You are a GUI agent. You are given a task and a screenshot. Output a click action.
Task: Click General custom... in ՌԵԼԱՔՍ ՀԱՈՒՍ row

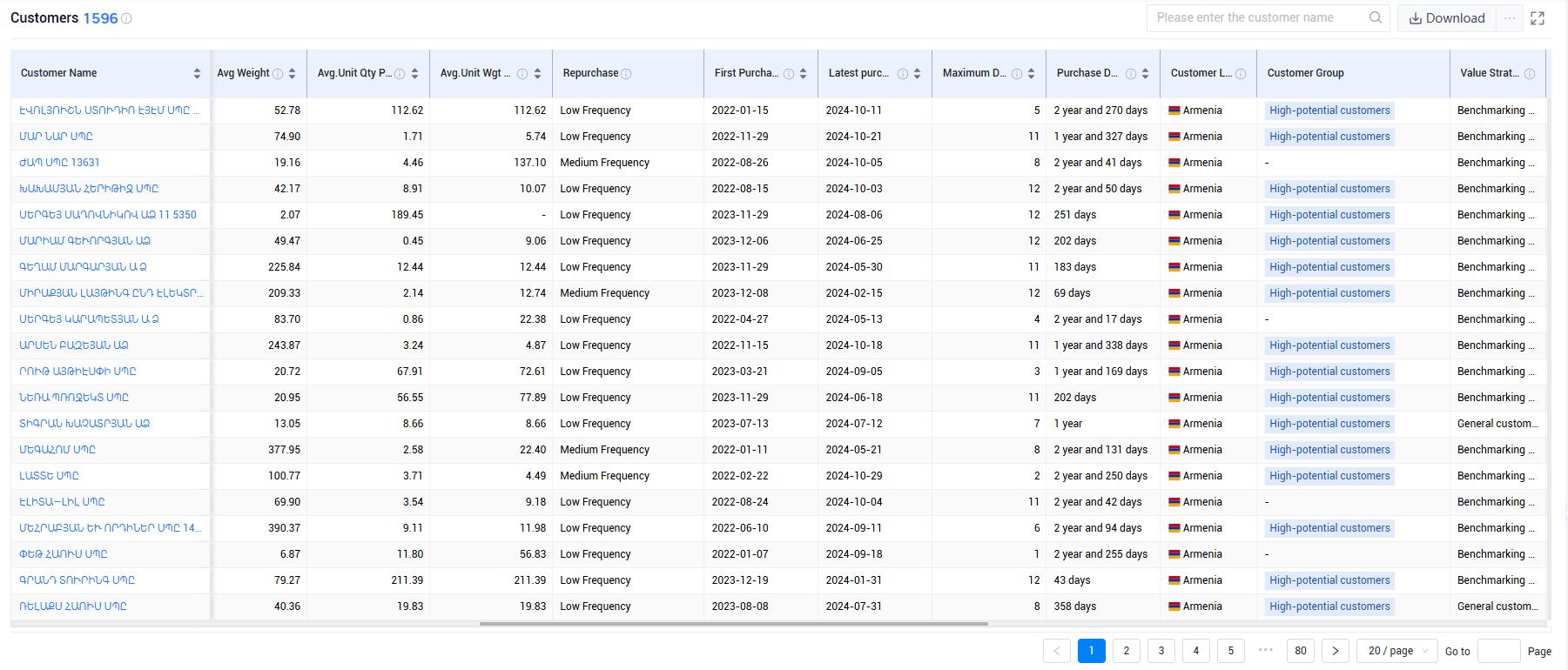[1497, 606]
